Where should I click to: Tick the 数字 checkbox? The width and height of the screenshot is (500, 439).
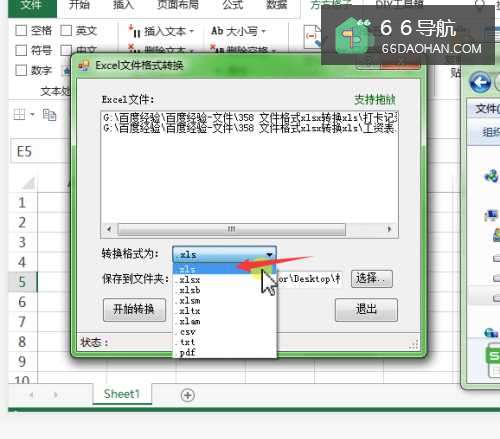click(x=21, y=70)
